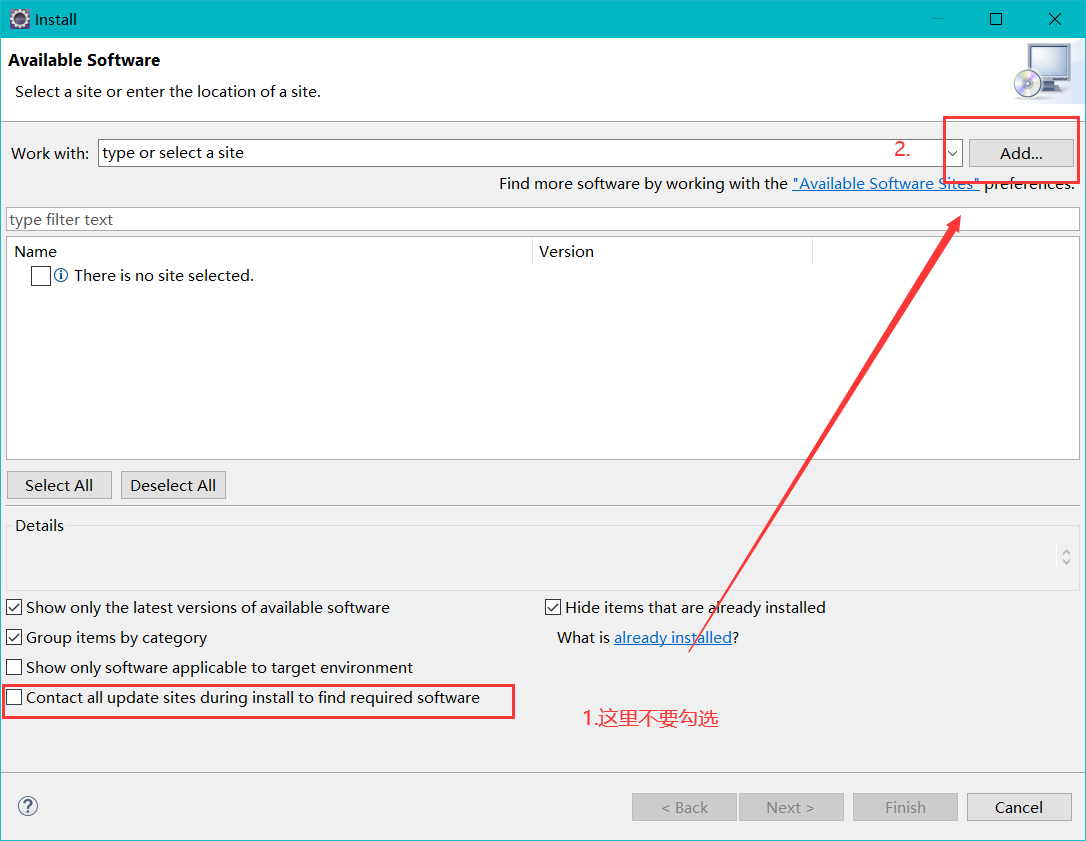Toggle 'Show only the latest versions' checkbox
1086x841 pixels.
coord(14,608)
